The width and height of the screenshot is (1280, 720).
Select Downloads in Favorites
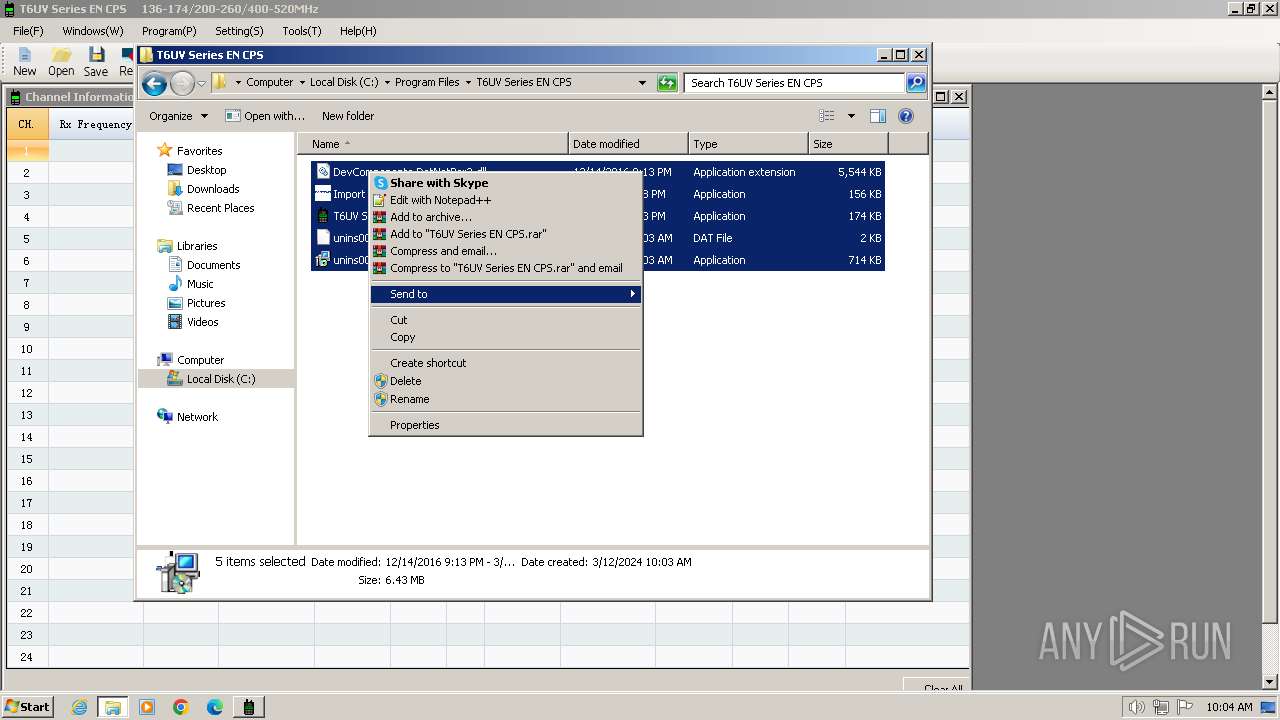213,189
